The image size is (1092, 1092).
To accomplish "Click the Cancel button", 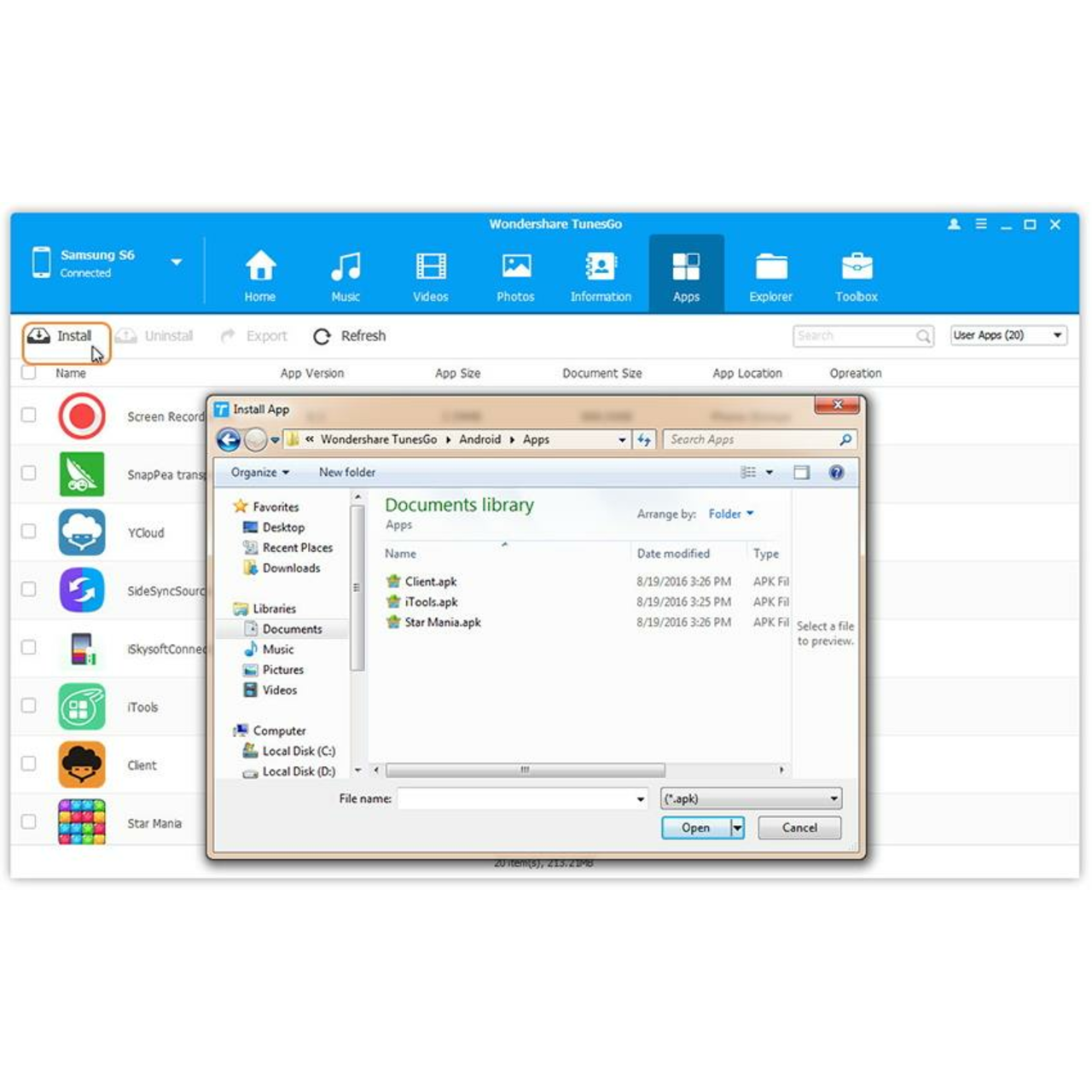I will pos(799,828).
